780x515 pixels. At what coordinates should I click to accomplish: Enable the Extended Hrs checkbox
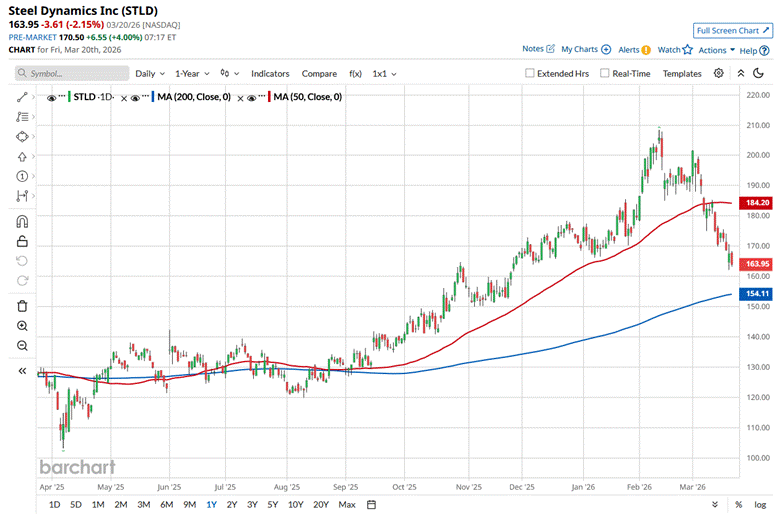[531, 74]
